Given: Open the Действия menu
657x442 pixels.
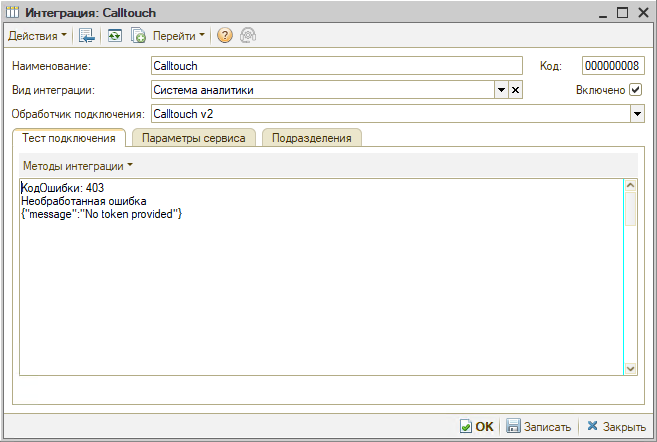Looking at the screenshot, I should click(37, 36).
